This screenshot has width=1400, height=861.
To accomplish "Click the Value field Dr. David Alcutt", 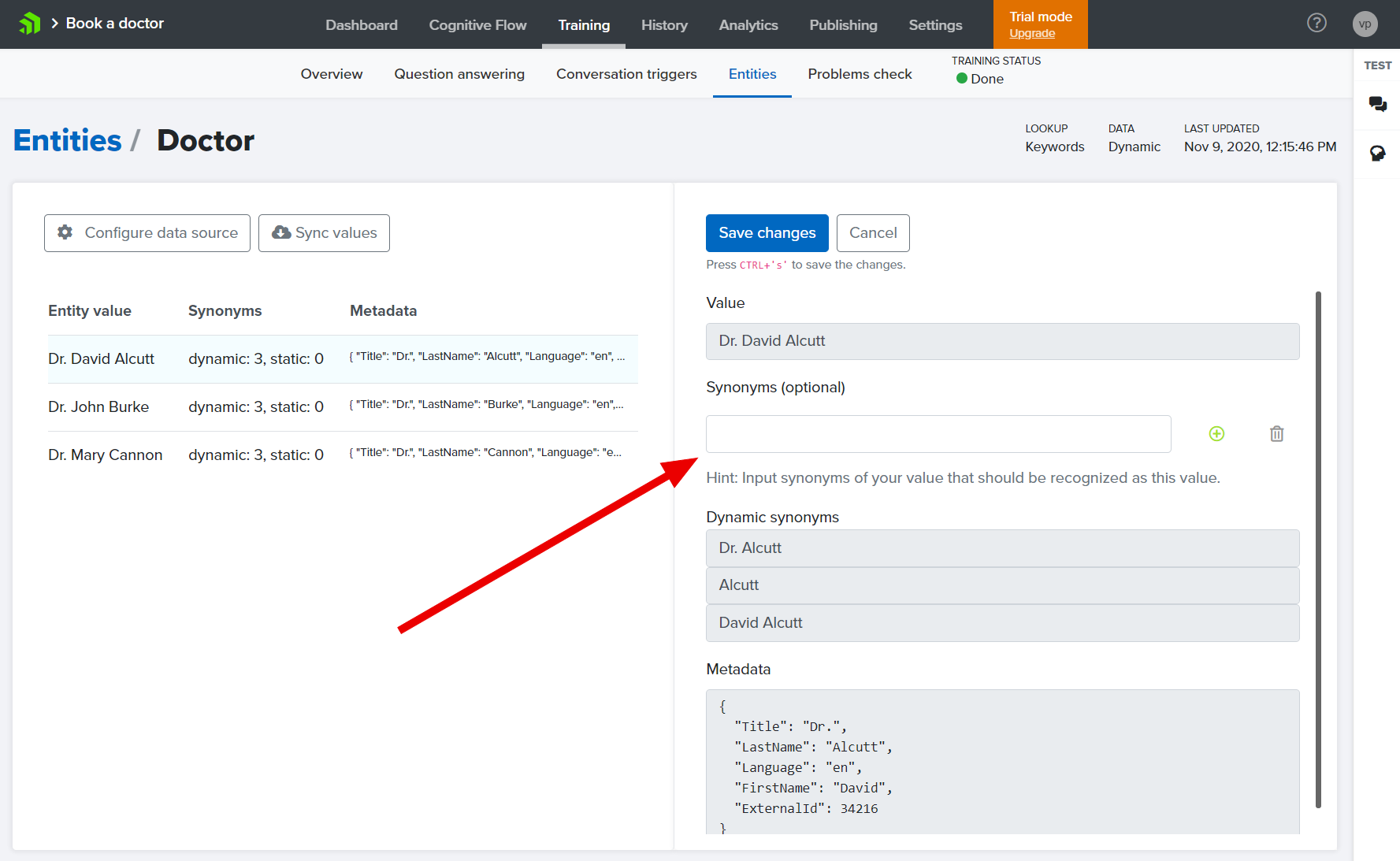I will tap(1002, 341).
